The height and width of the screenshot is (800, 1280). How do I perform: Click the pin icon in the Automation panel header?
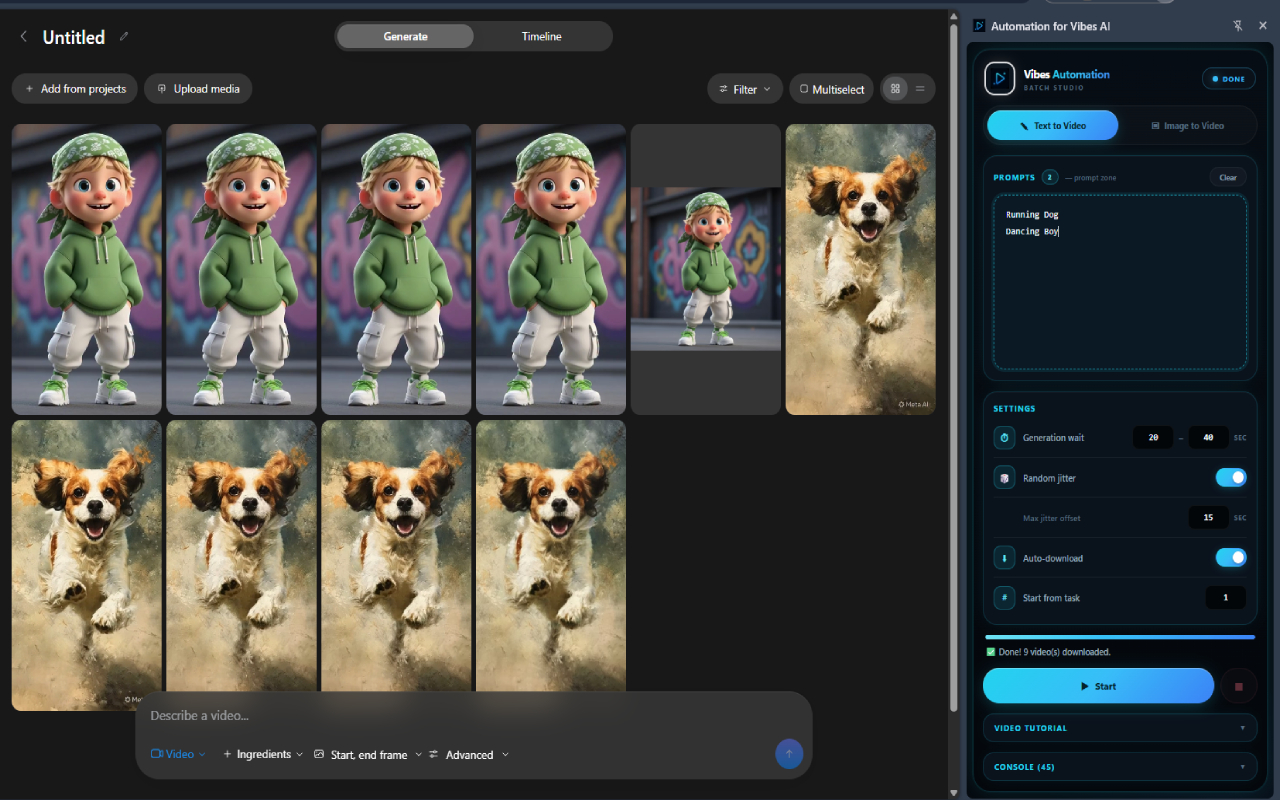pos(1238,26)
